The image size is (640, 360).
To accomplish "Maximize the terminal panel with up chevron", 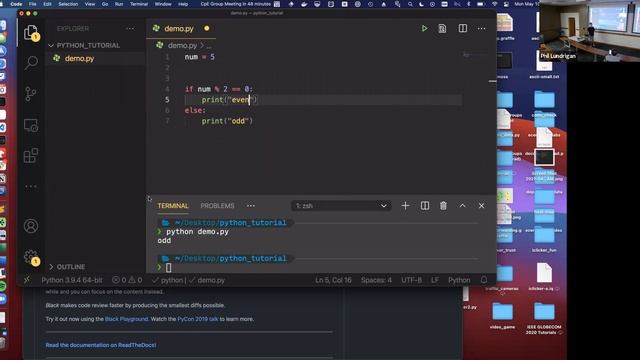I will (462, 206).
